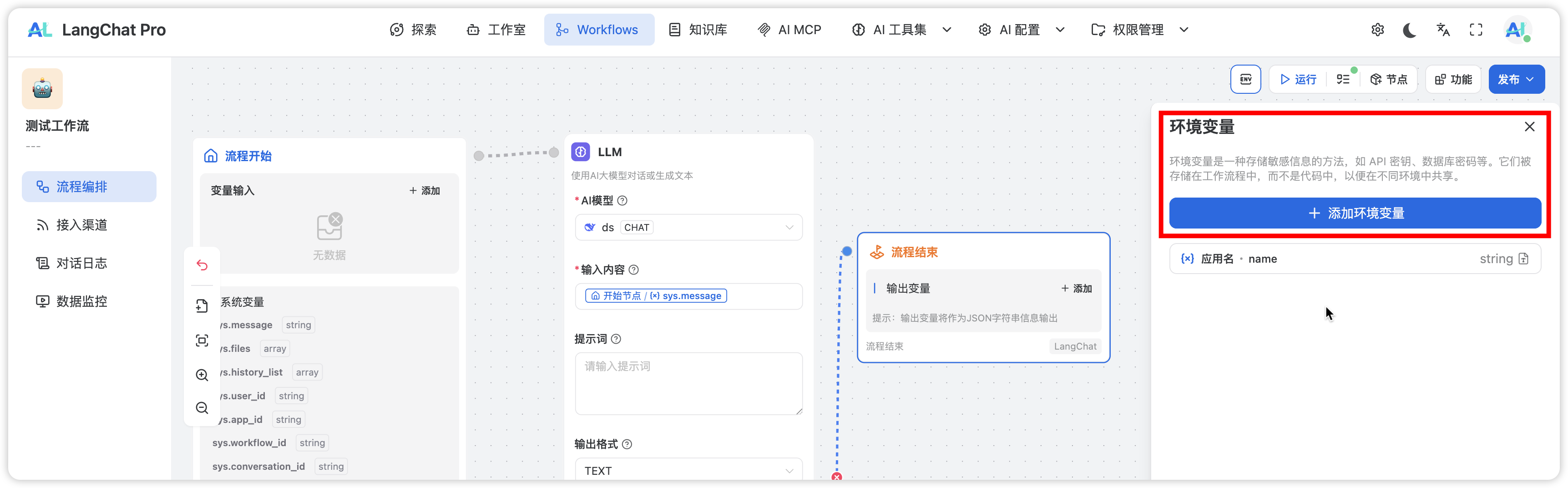Open the settings gear icon in header
Viewport: 1568px width, 488px height.
pos(1377,30)
